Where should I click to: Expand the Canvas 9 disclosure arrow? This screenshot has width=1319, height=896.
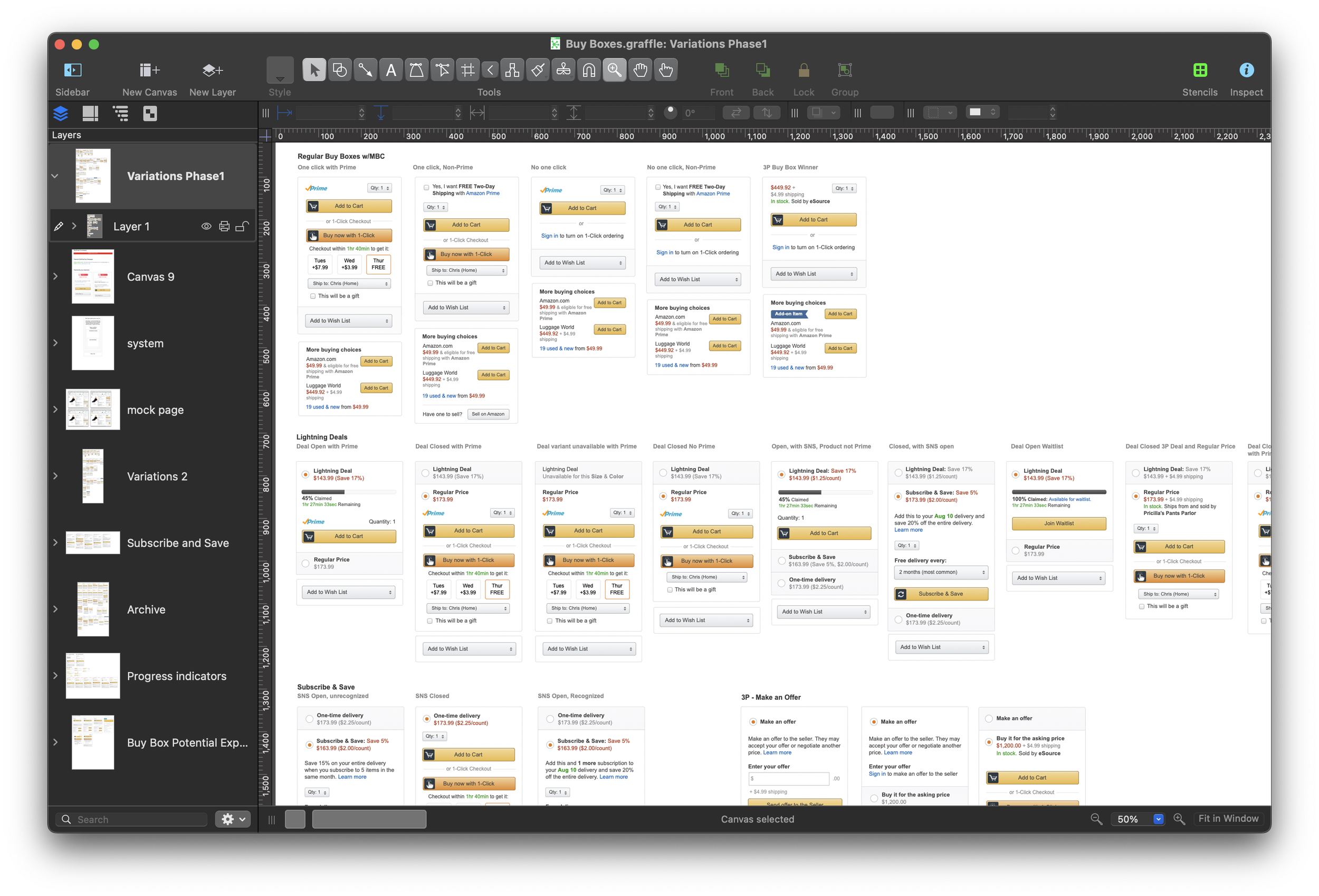(55, 277)
